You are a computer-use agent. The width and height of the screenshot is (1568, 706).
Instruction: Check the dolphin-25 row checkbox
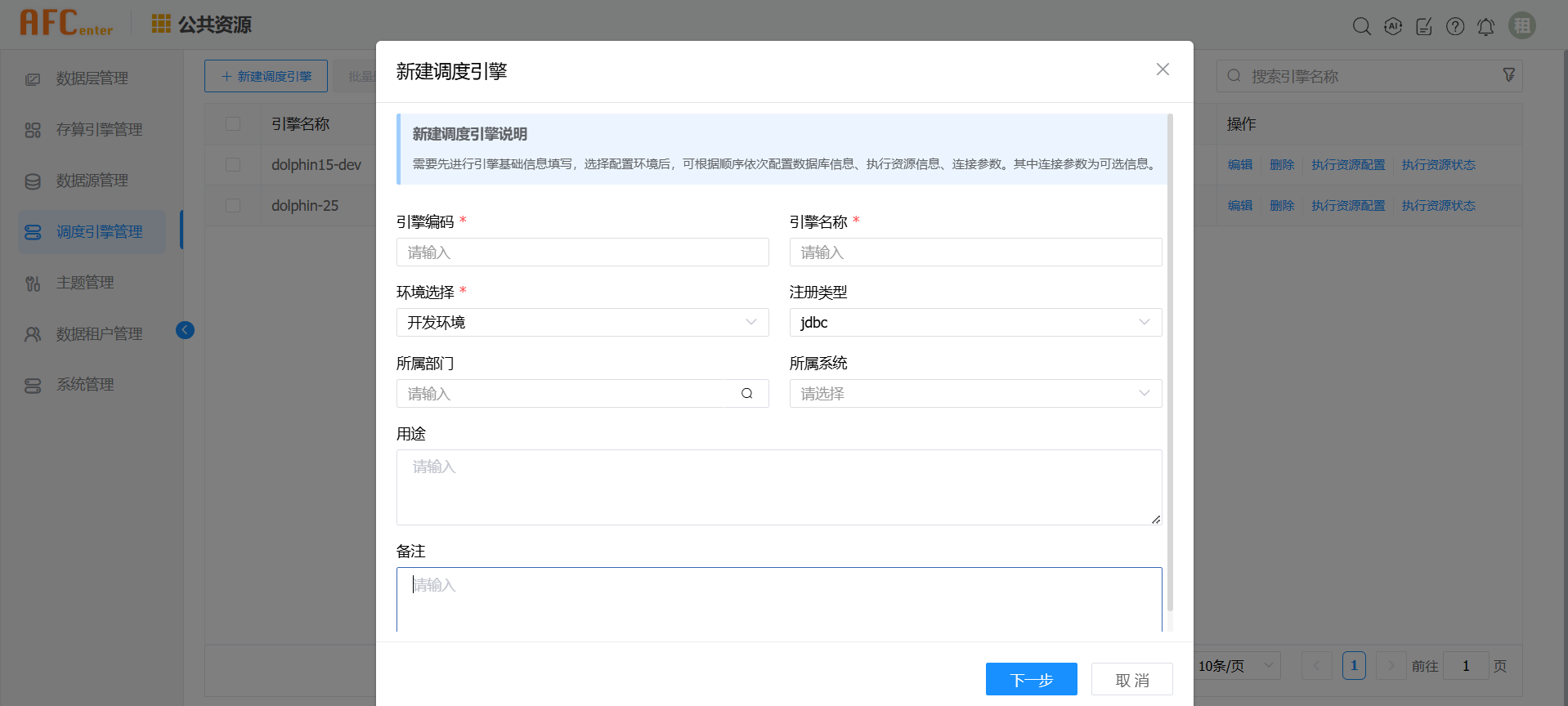tap(233, 205)
